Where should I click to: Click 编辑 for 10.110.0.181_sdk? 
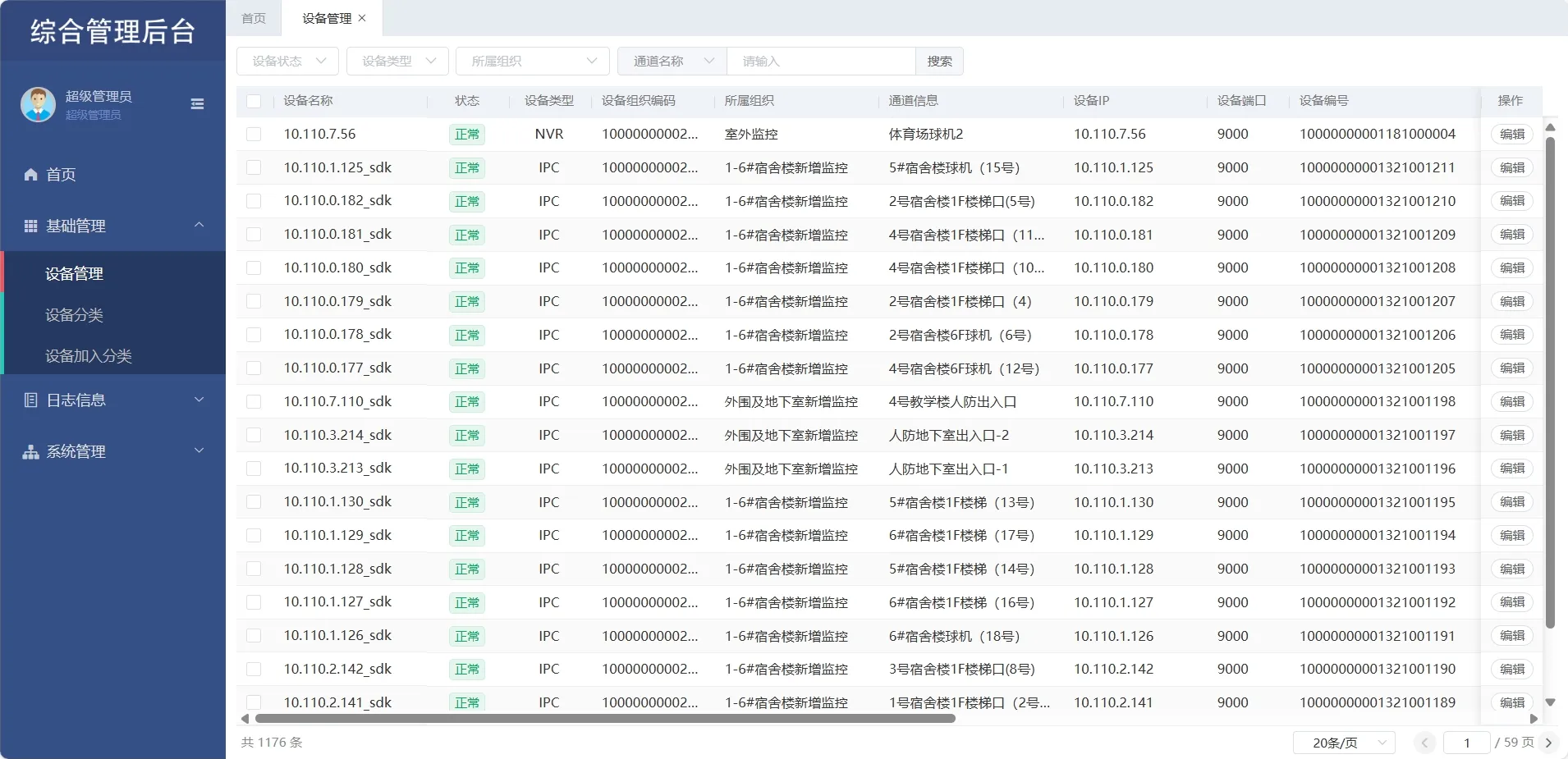coord(1512,234)
